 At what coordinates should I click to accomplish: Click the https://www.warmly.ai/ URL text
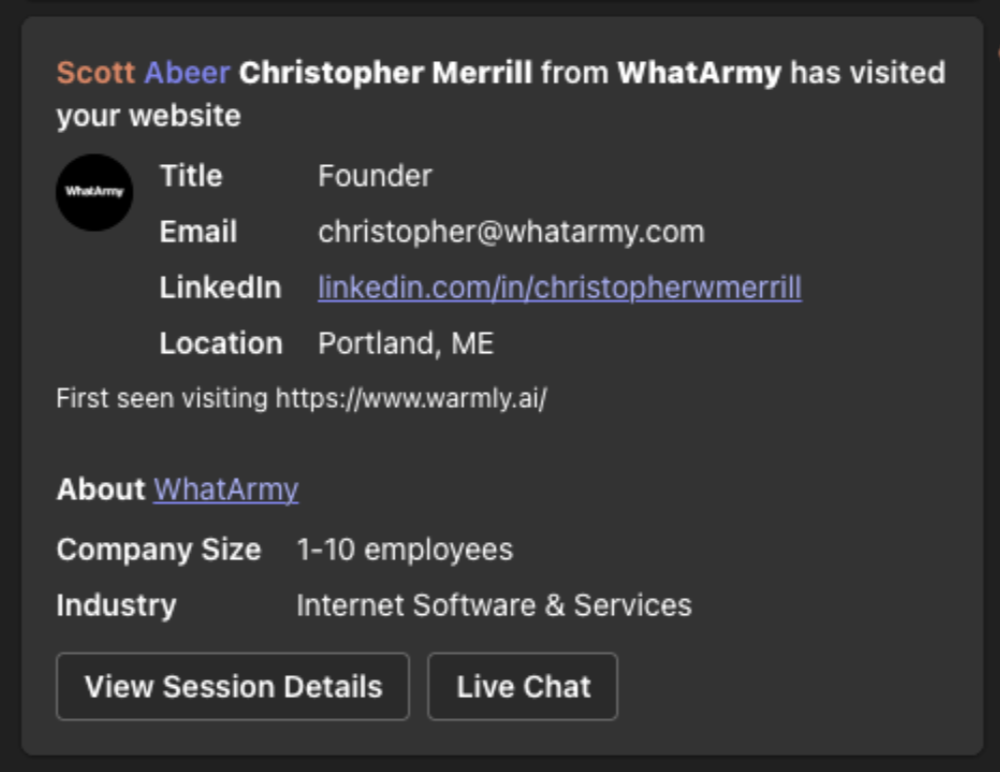click(411, 398)
